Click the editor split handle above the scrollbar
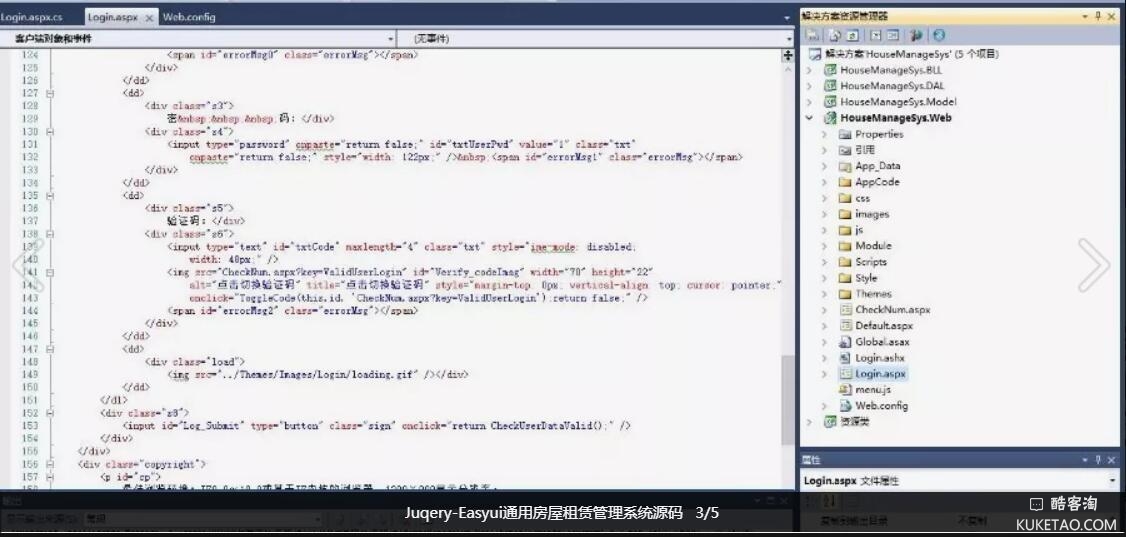Viewport: 1126px width, 537px height. click(x=788, y=55)
